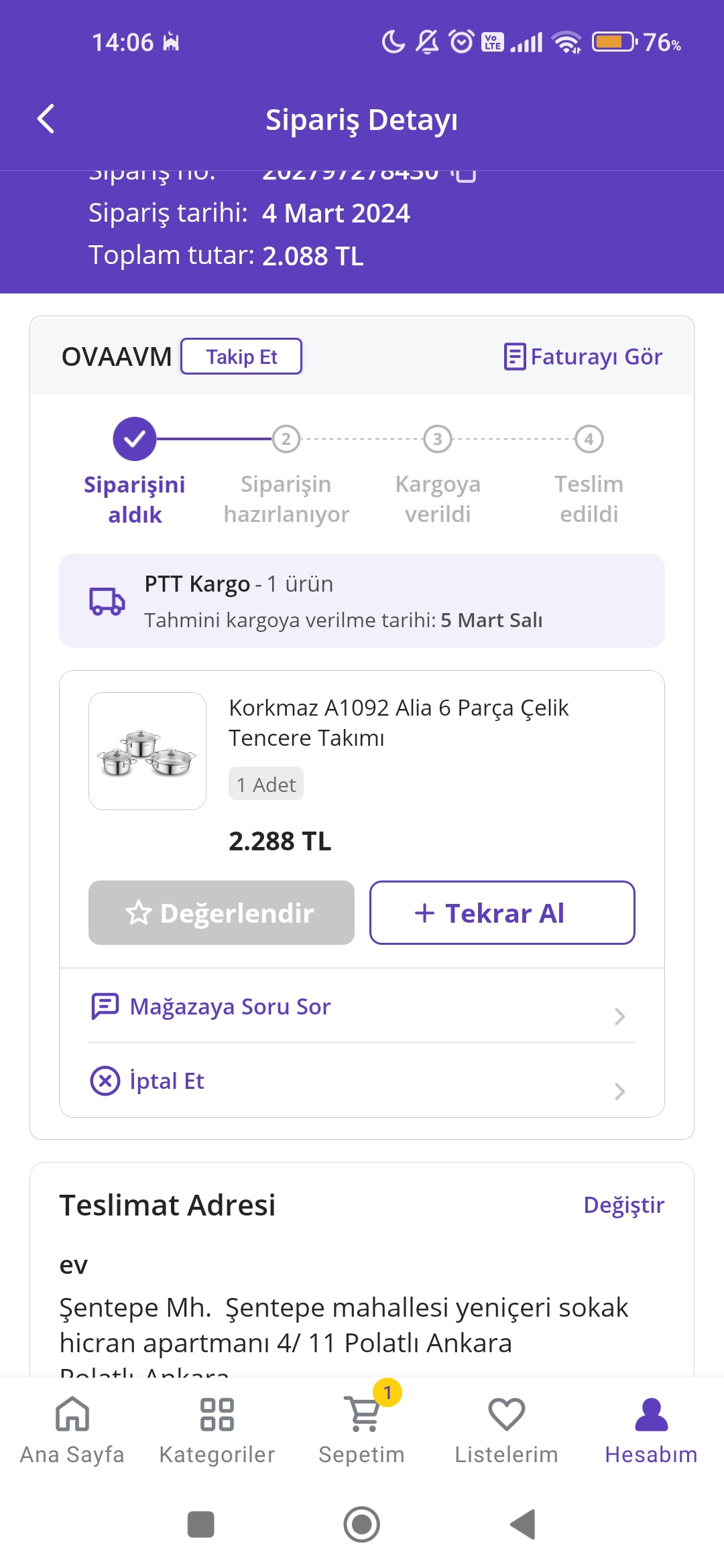
Task: View invoice via Faturayı Gör
Action: tap(583, 356)
